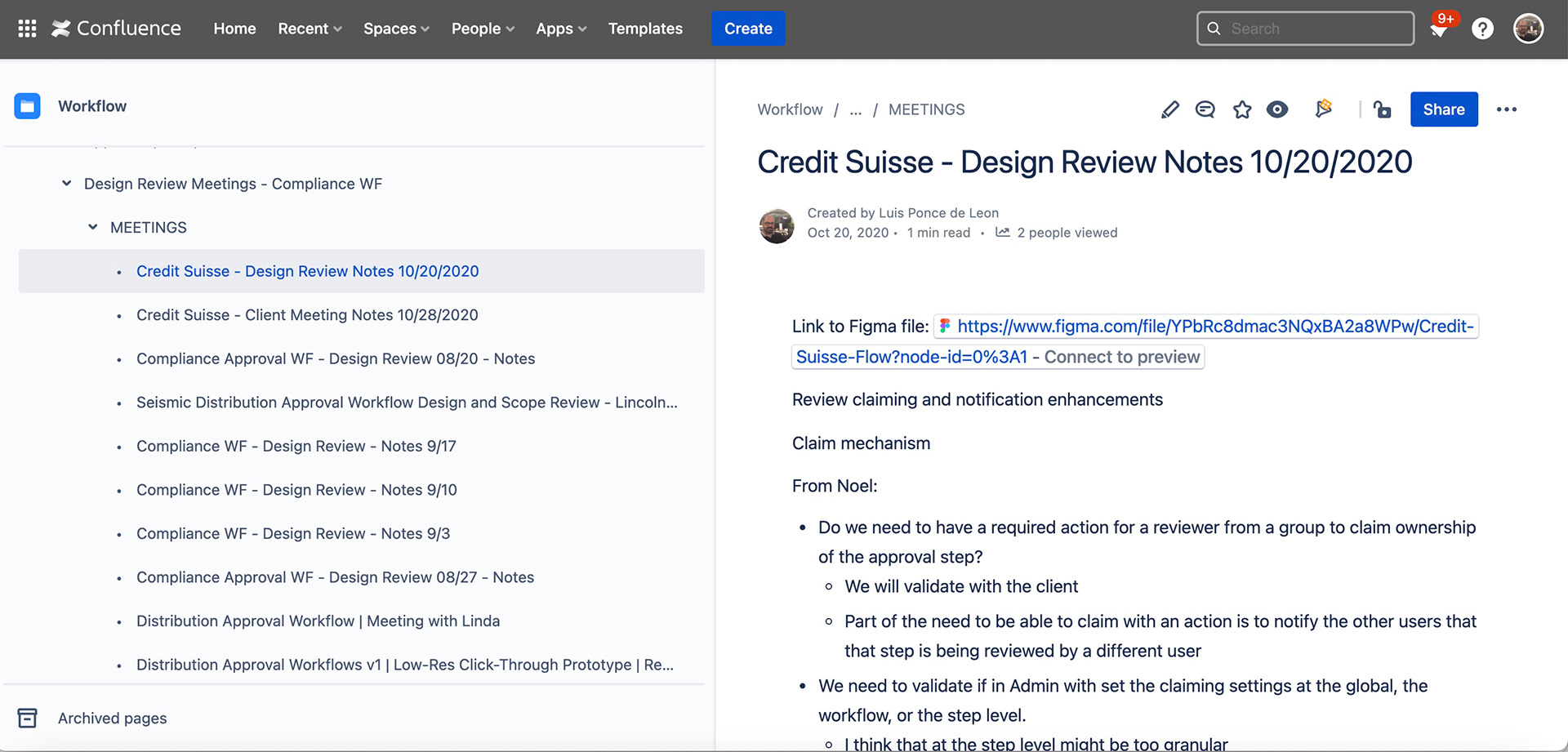Click the Share button
The image size is (1568, 752).
coord(1444,109)
